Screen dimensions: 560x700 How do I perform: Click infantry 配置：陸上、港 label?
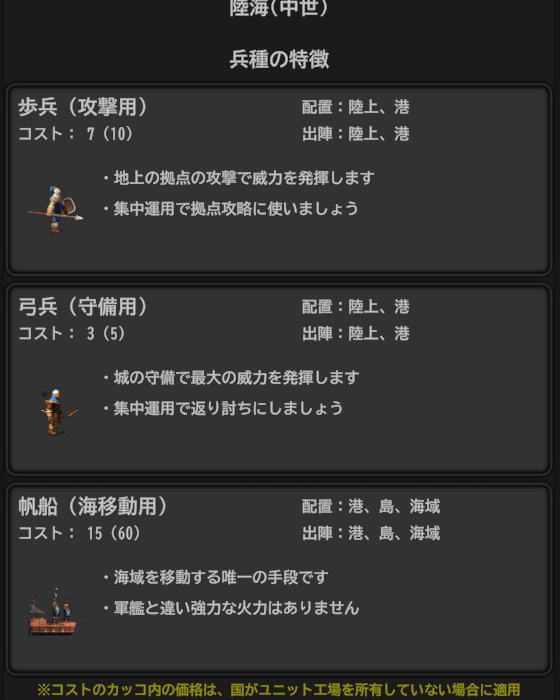355,107
